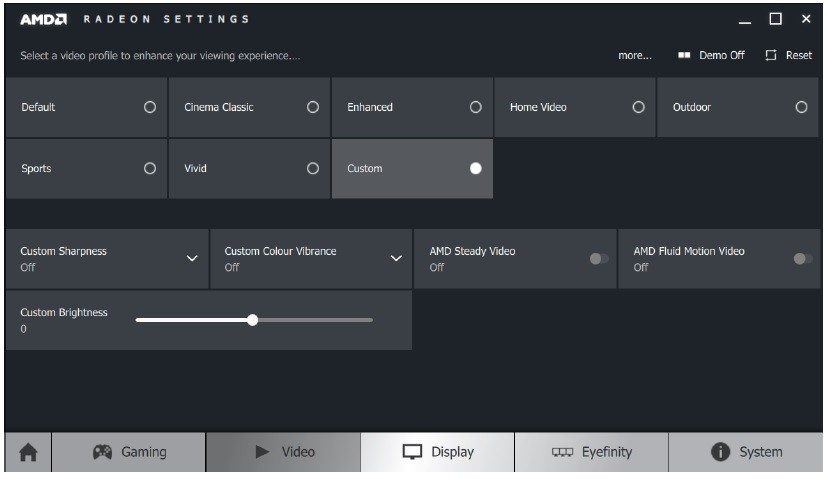Enable the AMD Steady Video switch
Viewport: 827px width, 479px height.
(x=599, y=258)
